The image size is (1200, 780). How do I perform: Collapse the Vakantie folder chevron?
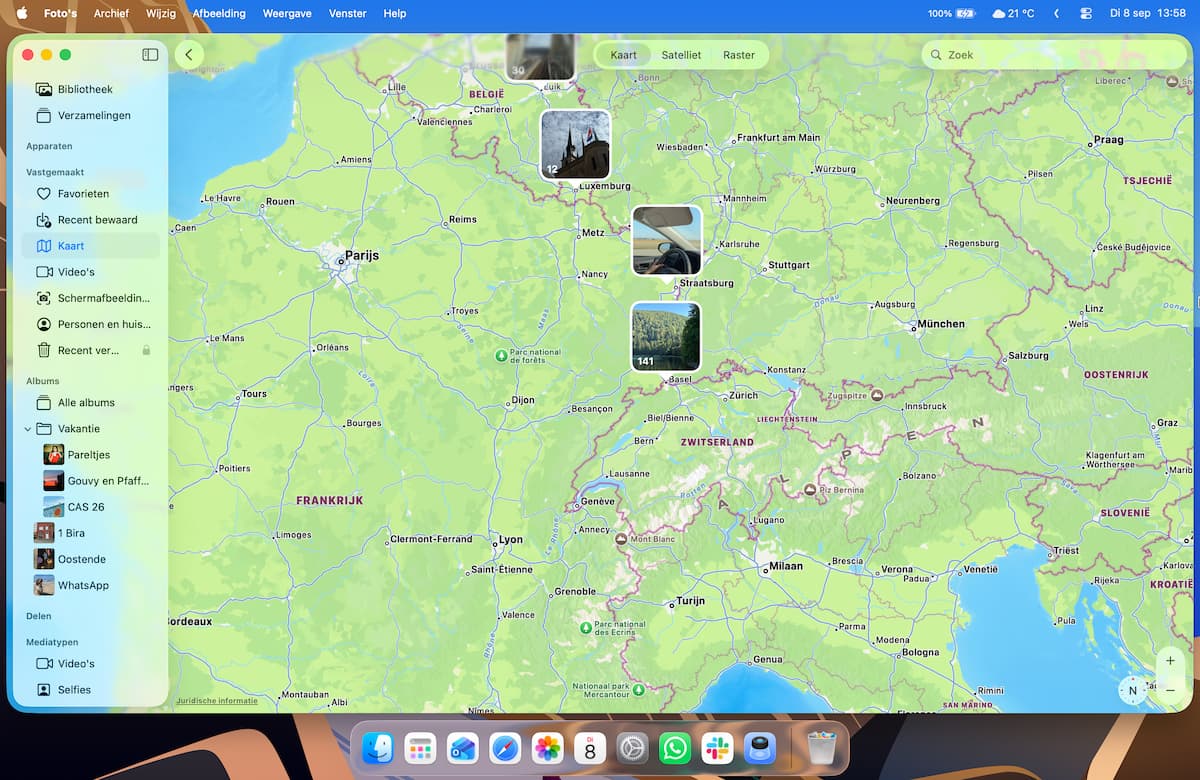28,429
